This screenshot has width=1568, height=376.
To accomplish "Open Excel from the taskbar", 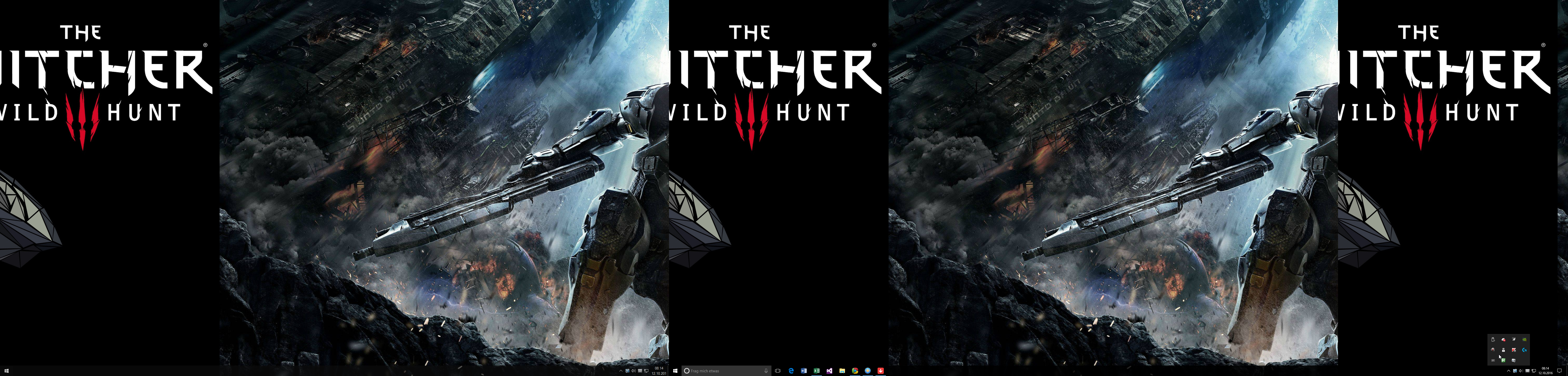I will [817, 371].
